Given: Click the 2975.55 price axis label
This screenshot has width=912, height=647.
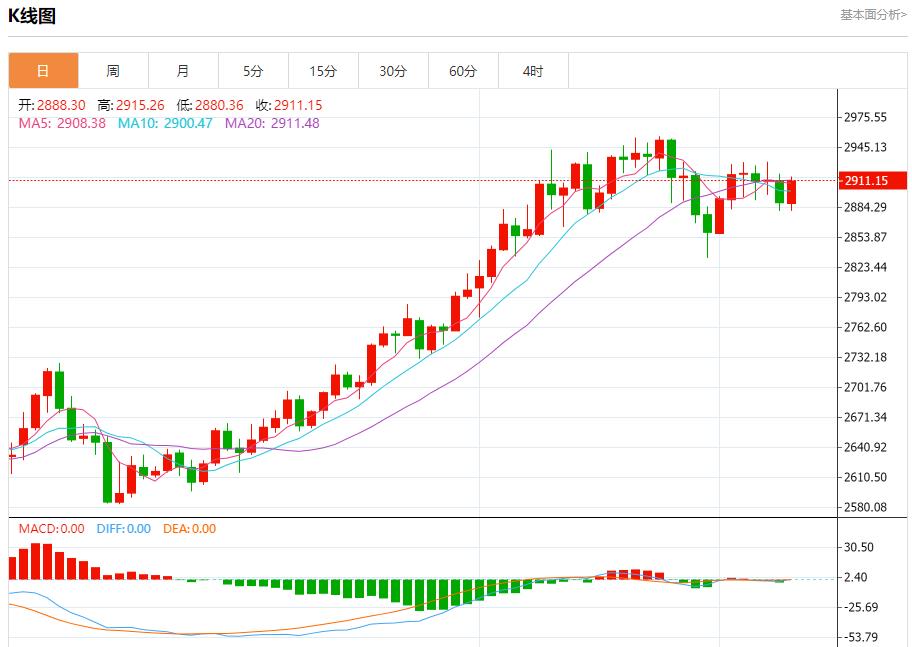Looking at the screenshot, I should (x=866, y=117).
